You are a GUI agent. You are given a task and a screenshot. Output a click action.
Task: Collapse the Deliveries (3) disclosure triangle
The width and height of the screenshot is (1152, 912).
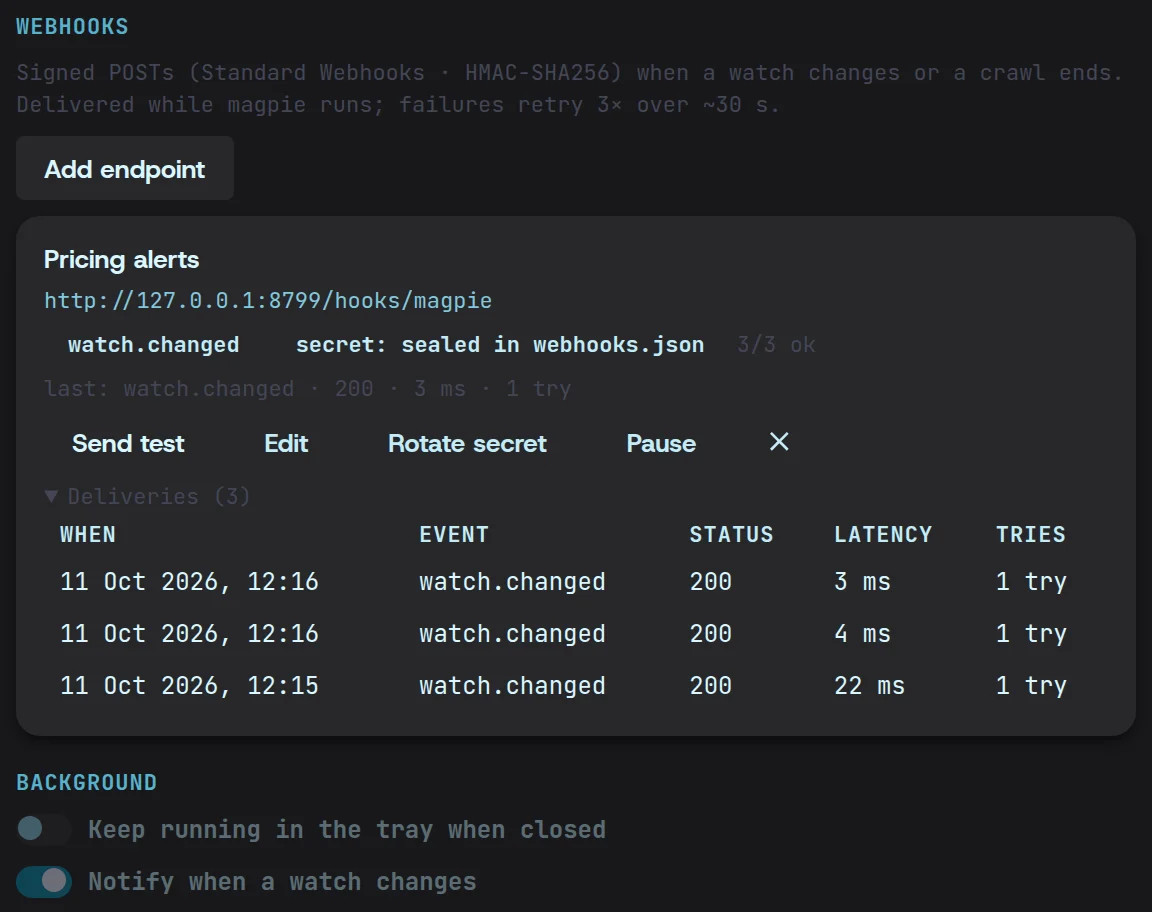click(x=51, y=496)
